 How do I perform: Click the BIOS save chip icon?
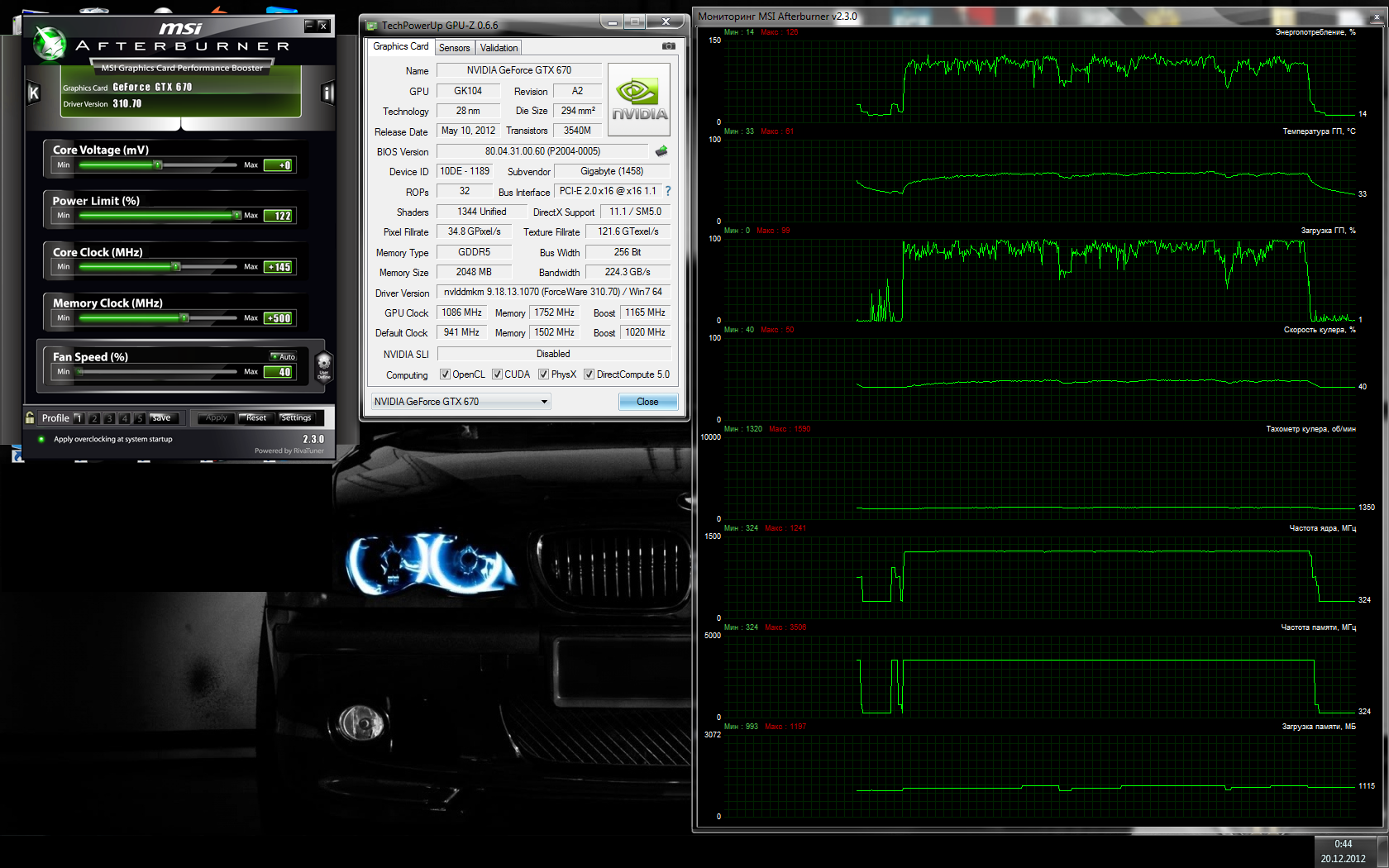coord(661,151)
